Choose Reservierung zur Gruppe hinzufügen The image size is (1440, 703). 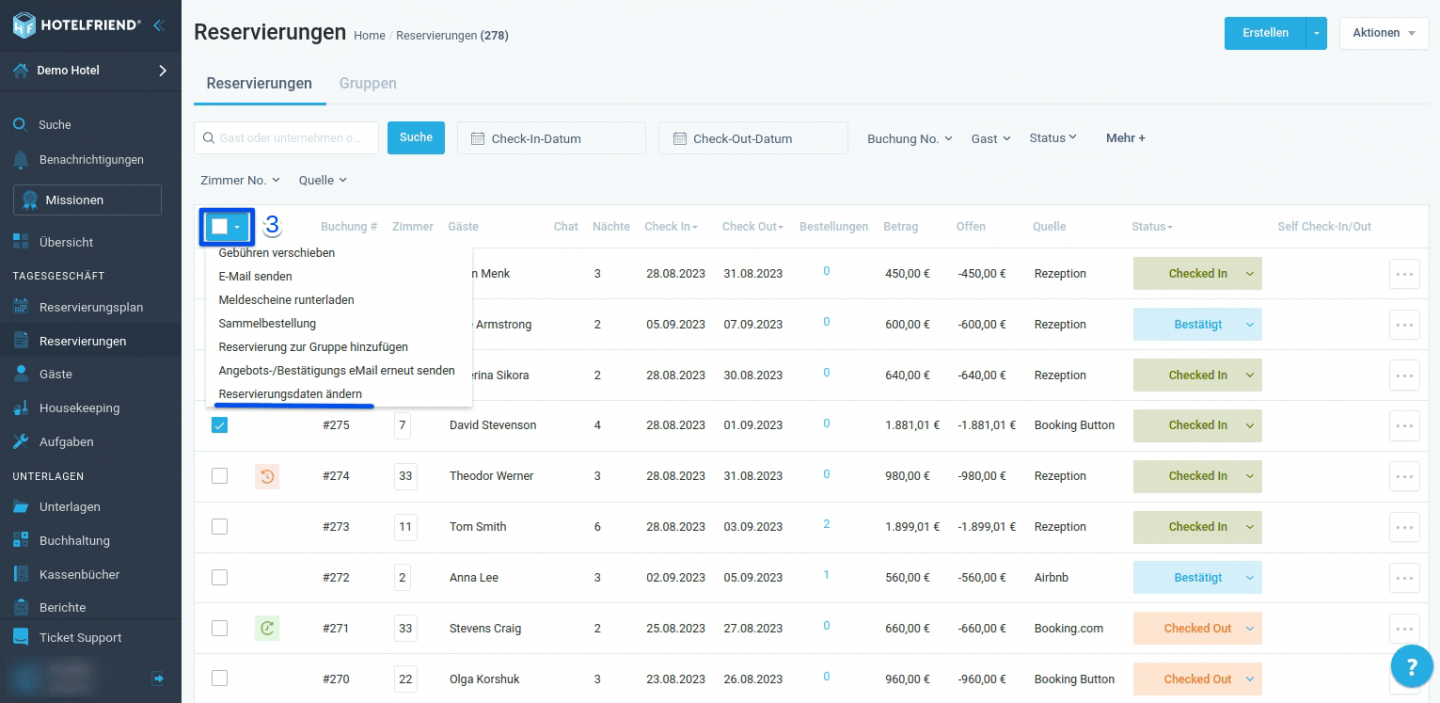pos(313,347)
